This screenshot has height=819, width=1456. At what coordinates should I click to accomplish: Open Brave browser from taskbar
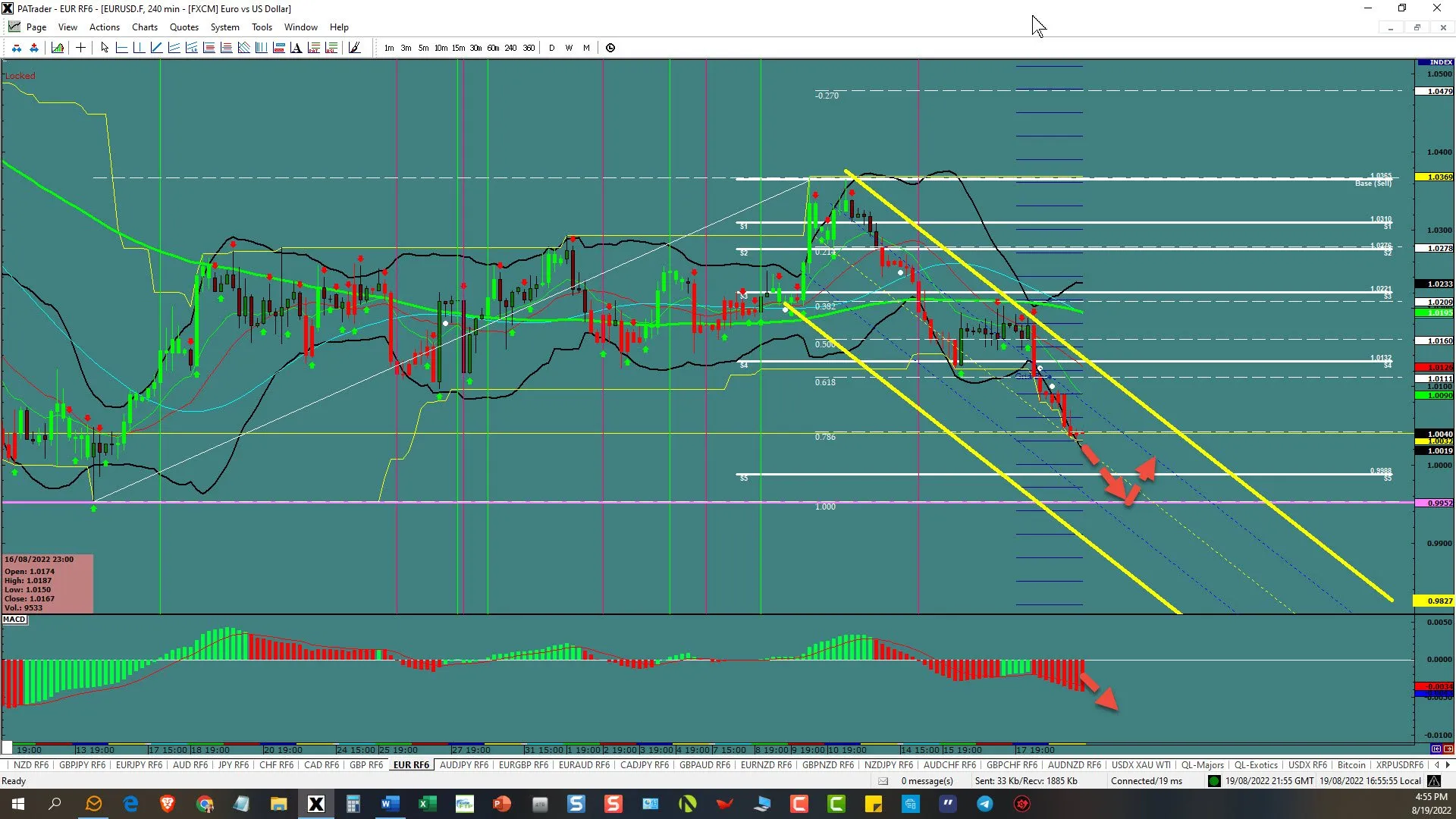pyautogui.click(x=168, y=804)
